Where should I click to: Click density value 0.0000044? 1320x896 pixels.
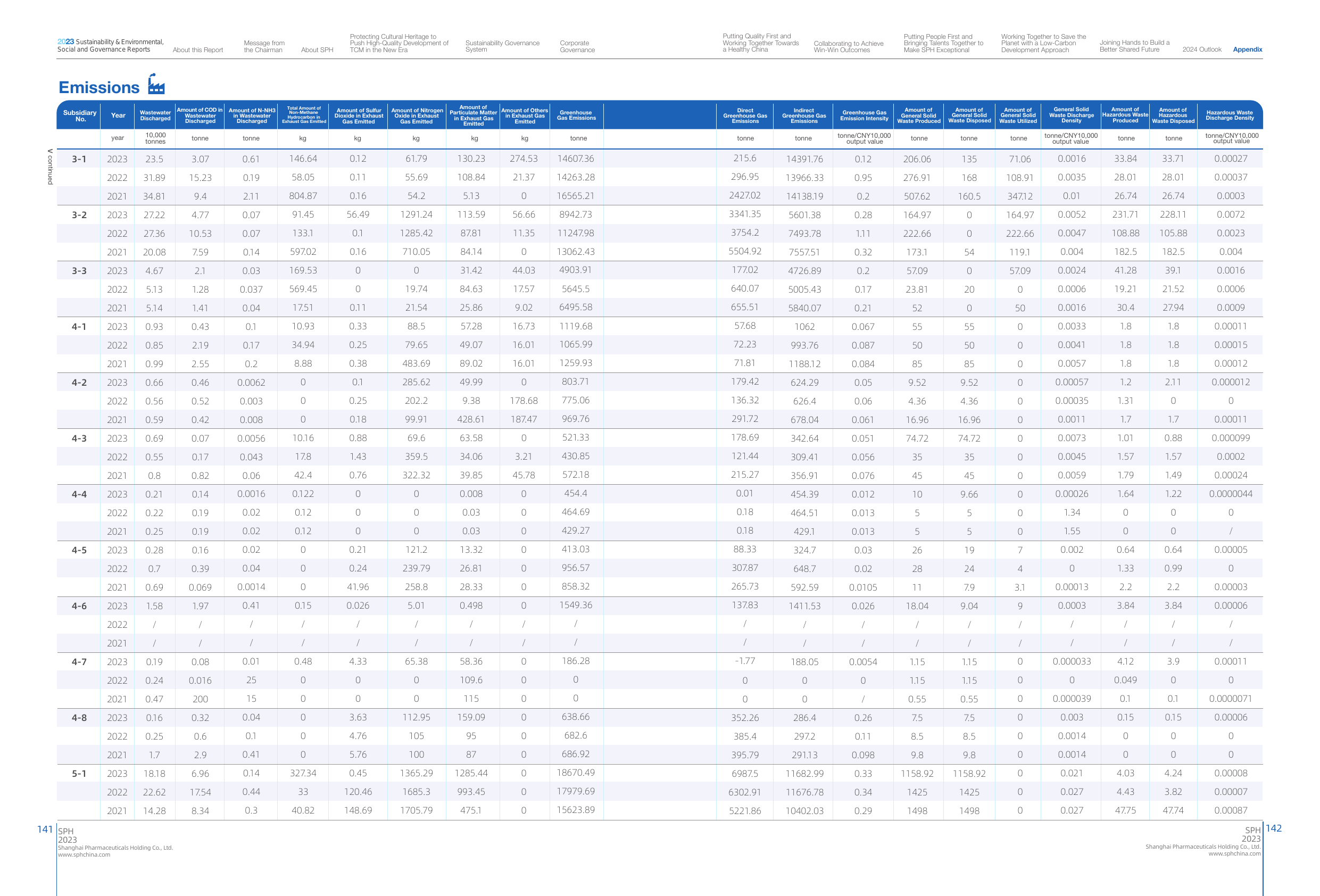(1230, 494)
